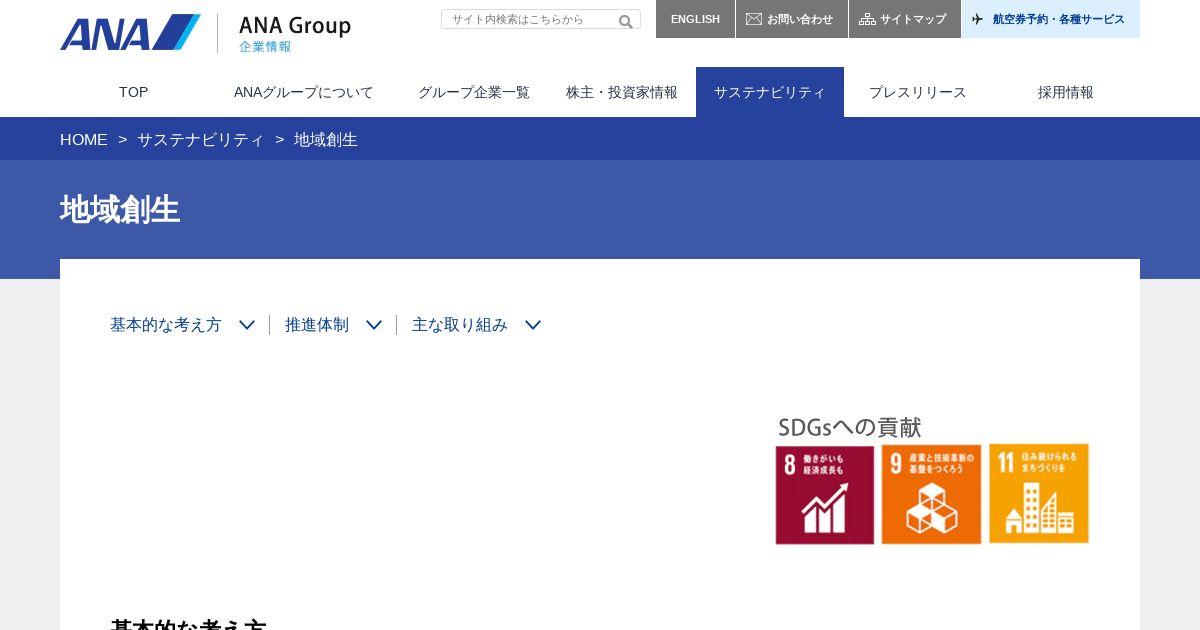Open 航空券予約・各種サービス link

[1051, 19]
